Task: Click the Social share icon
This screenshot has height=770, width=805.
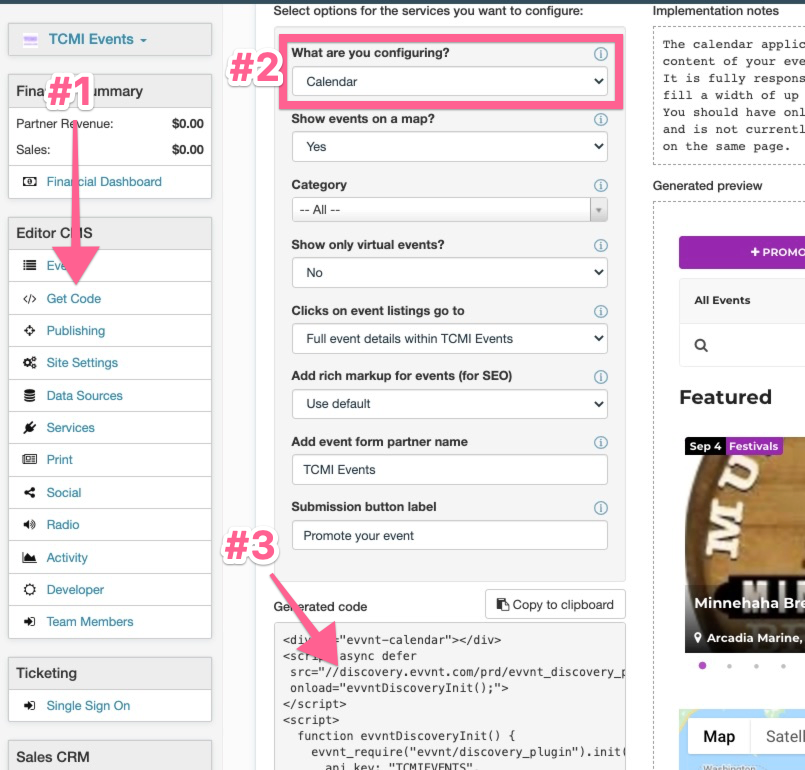Action: [30, 493]
